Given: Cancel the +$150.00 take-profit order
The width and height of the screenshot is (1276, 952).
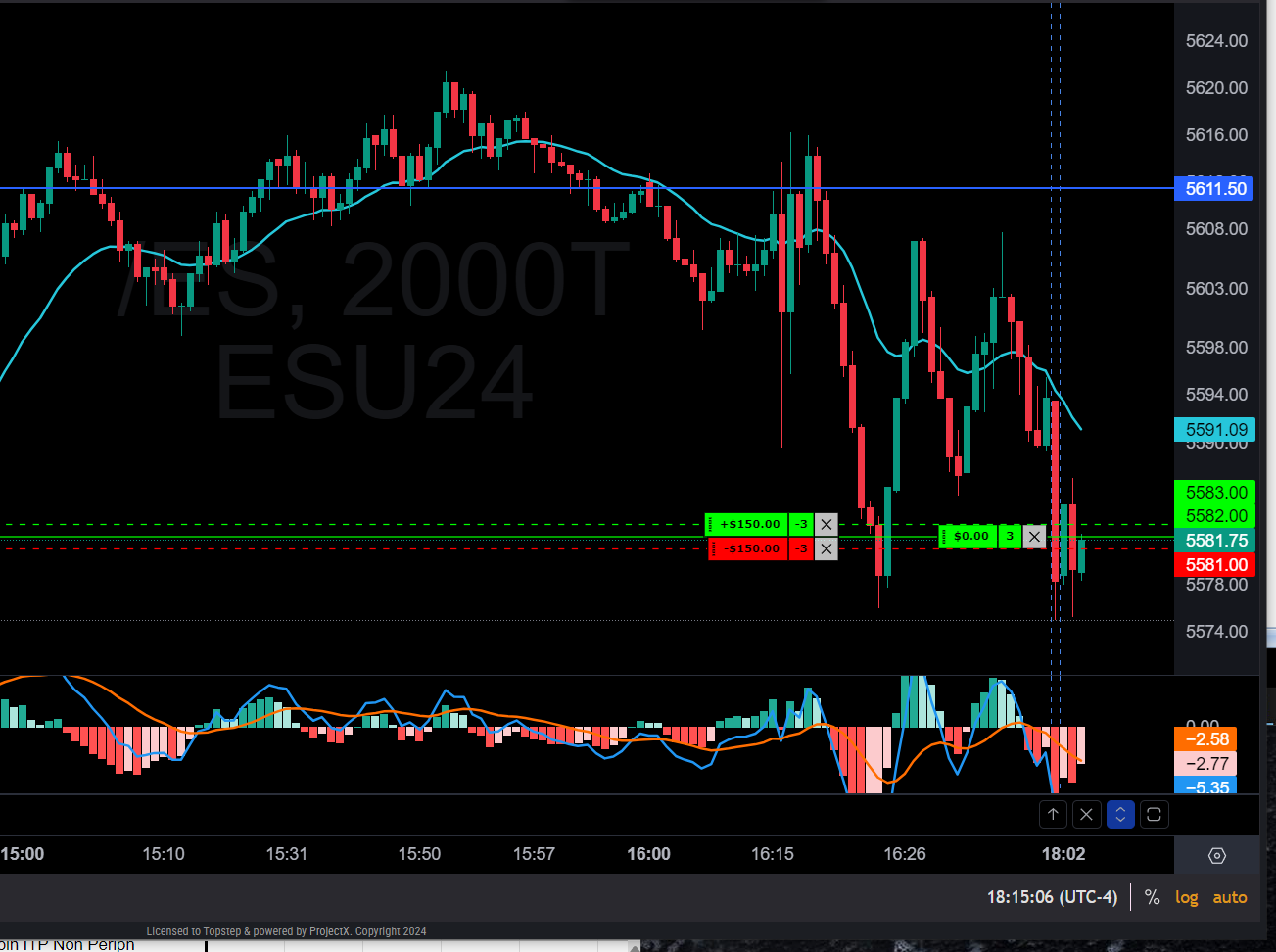Looking at the screenshot, I should click(827, 525).
